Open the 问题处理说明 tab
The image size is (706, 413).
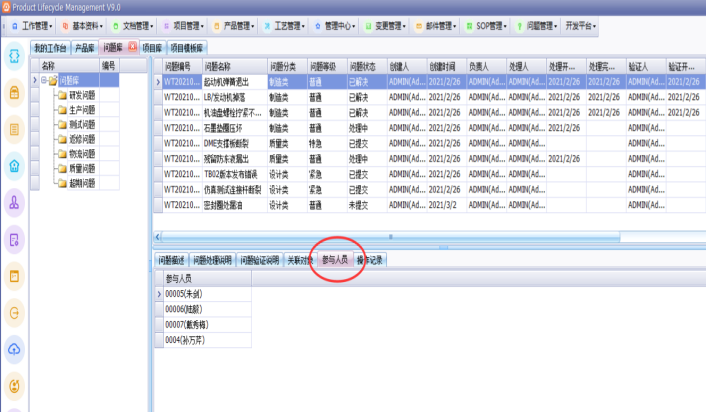[x=212, y=260]
